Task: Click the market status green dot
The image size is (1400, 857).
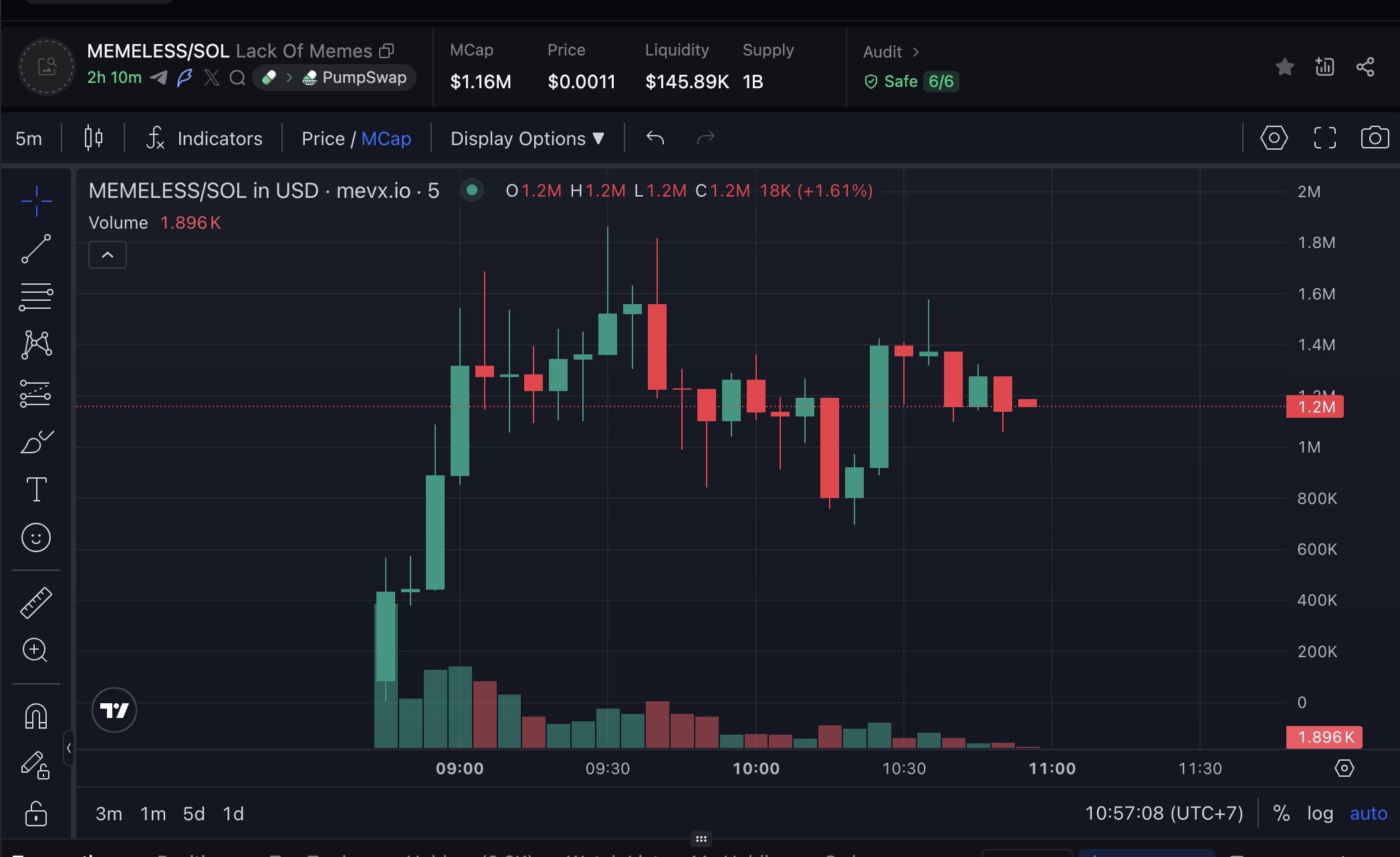Action: coord(472,191)
